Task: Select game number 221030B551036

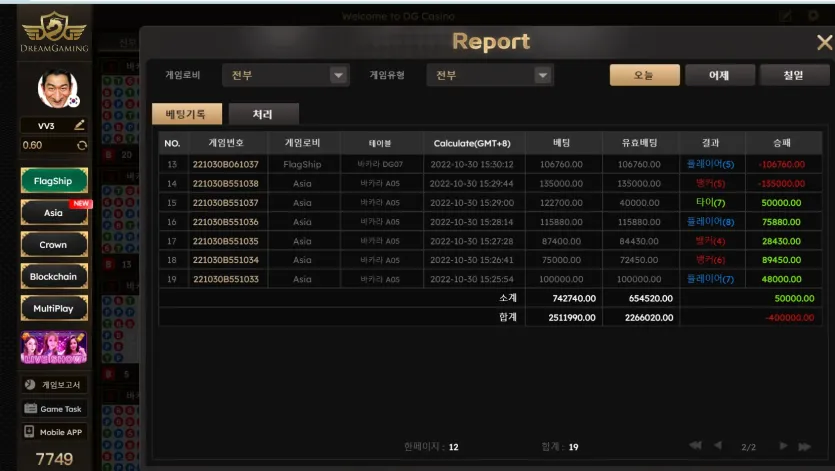Action: (226, 222)
